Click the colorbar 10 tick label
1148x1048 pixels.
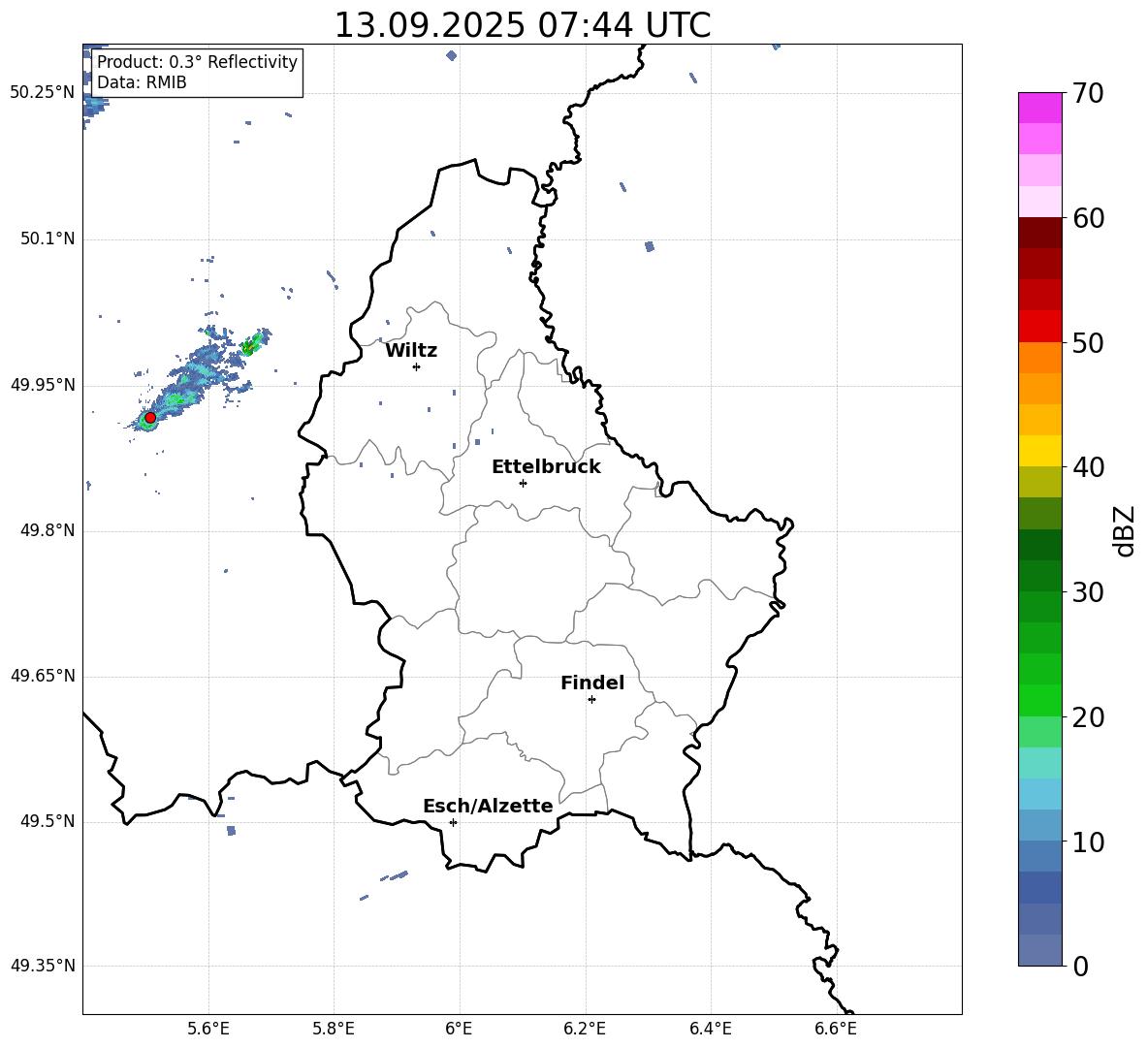(x=1088, y=842)
